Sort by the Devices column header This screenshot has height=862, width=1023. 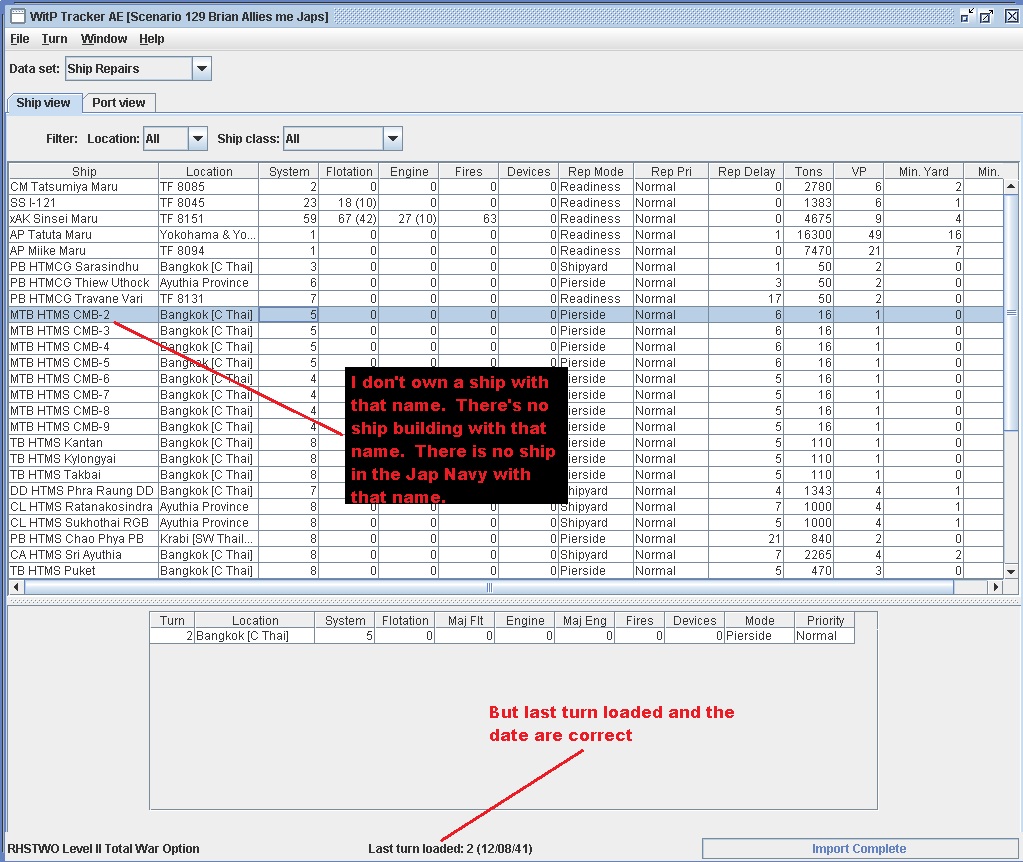tap(528, 171)
